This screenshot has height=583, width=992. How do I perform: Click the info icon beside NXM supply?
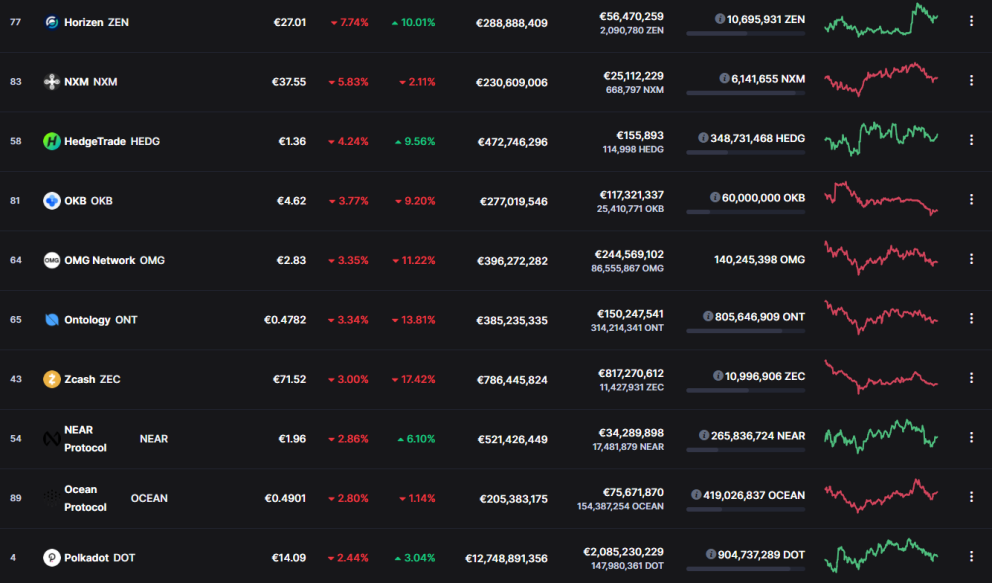724,78
